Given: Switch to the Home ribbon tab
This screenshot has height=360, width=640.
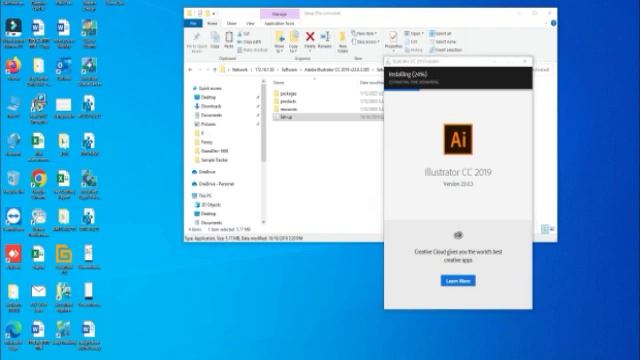Looking at the screenshot, I should [212, 23].
